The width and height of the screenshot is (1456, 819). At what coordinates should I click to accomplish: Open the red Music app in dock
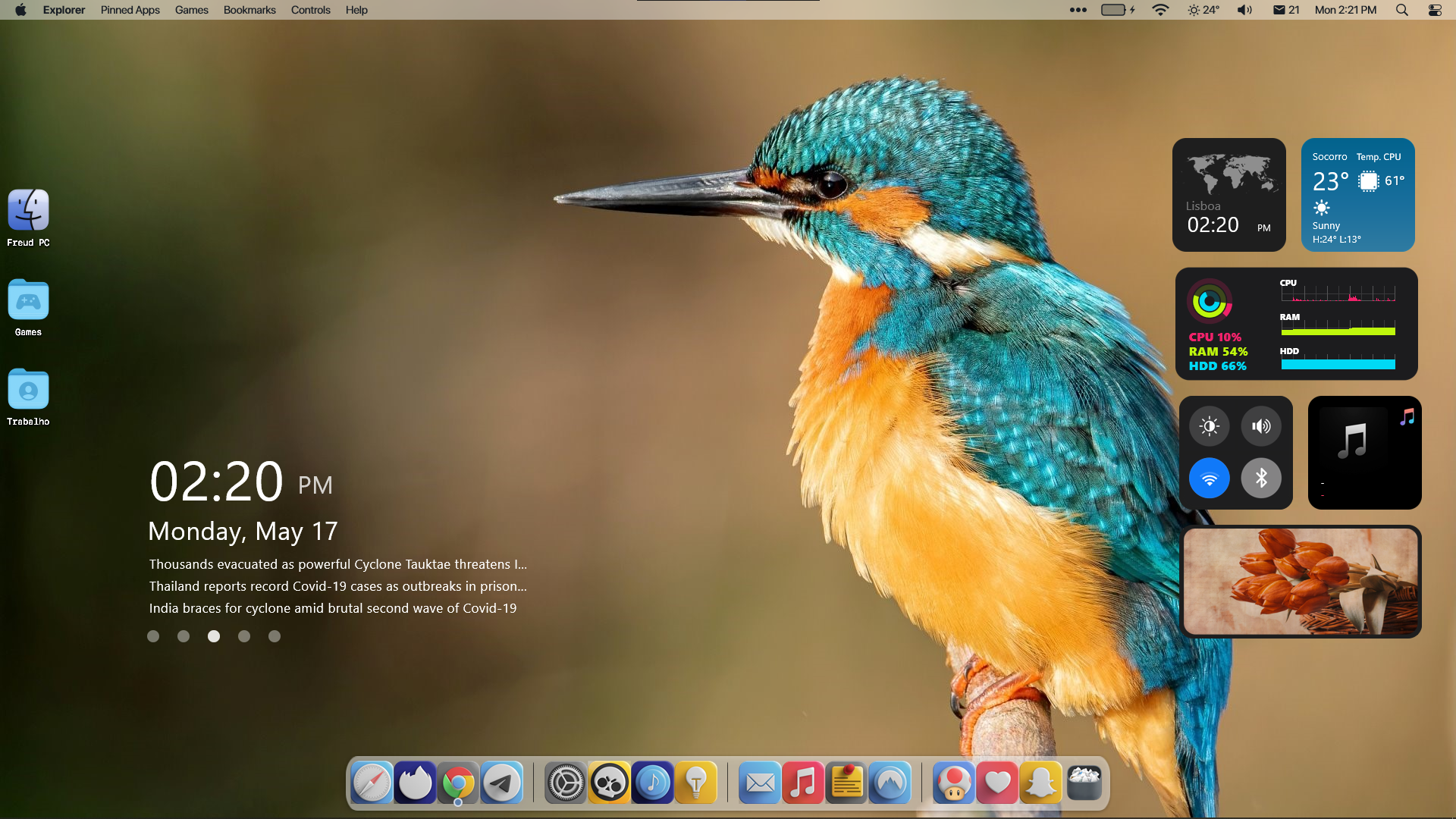[x=802, y=783]
